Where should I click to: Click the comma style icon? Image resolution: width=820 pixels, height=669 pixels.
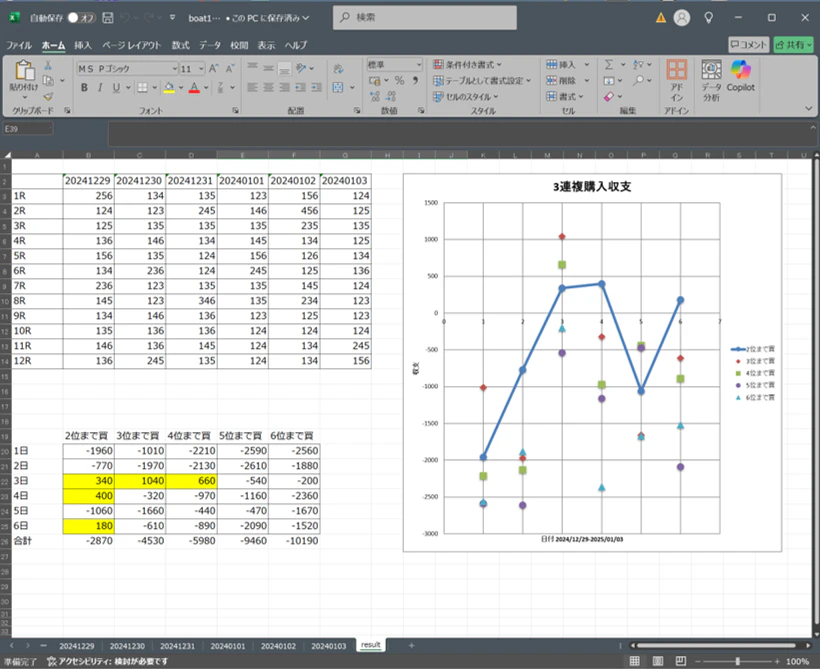(x=415, y=80)
